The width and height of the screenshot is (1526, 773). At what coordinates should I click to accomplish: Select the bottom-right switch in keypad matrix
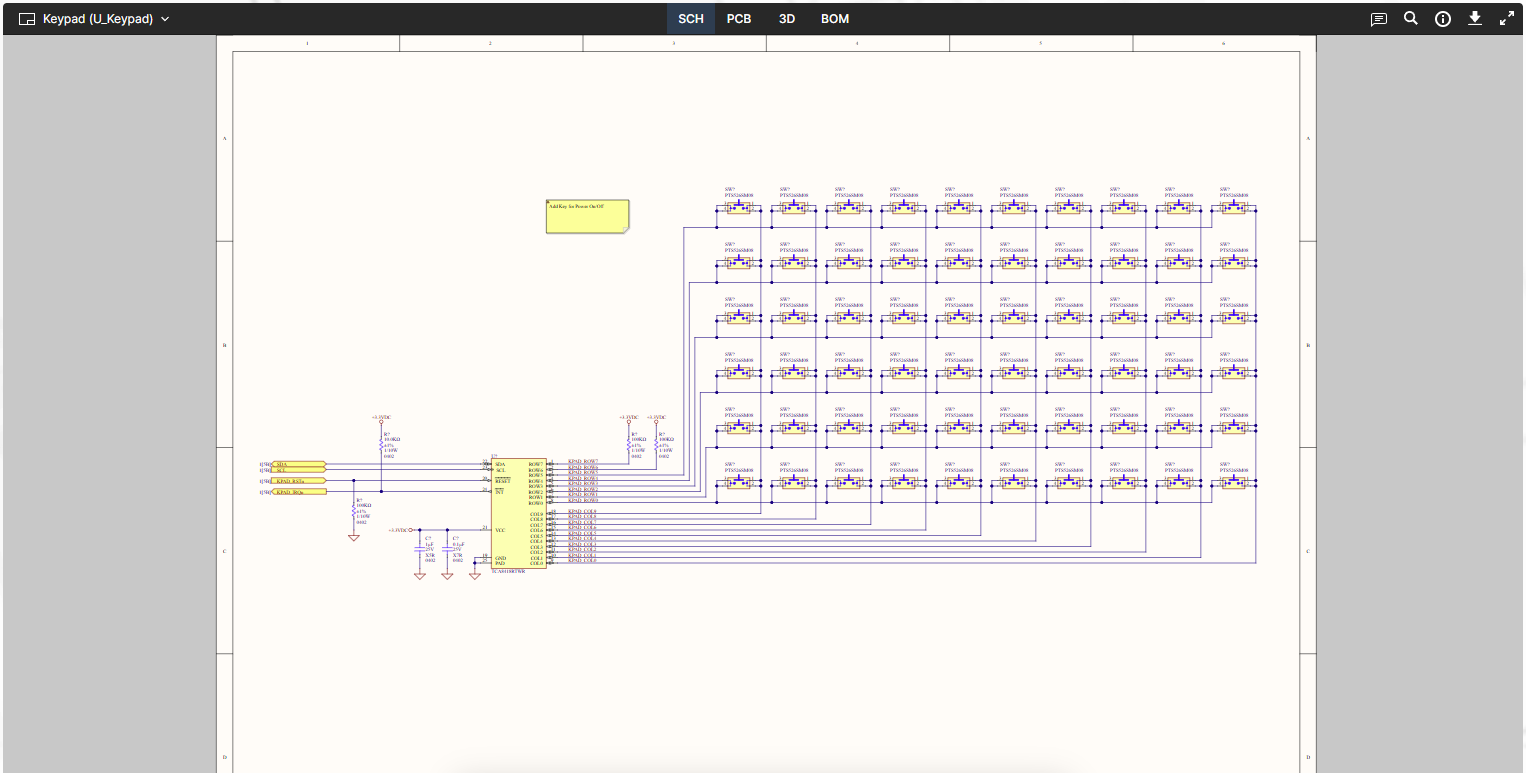[x=1234, y=483]
